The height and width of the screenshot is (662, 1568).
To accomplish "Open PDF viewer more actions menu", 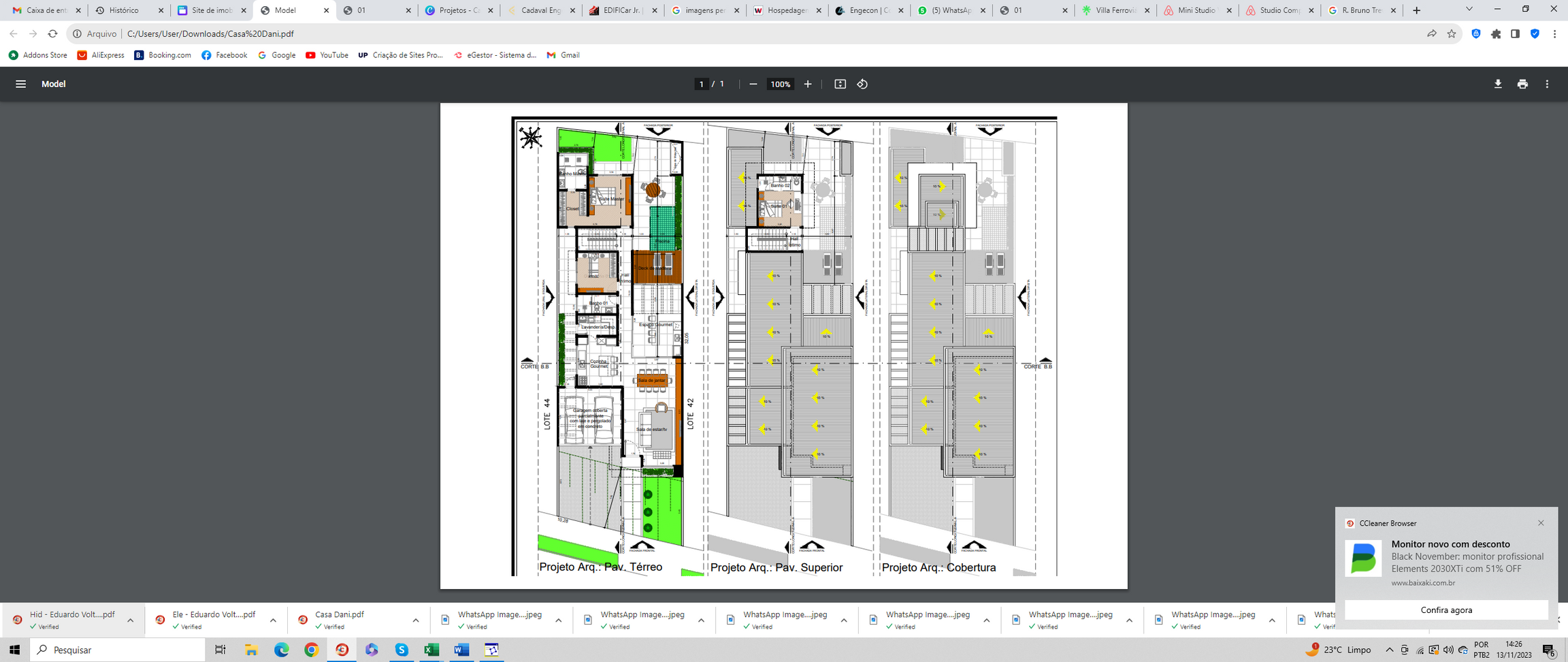I will [1547, 84].
